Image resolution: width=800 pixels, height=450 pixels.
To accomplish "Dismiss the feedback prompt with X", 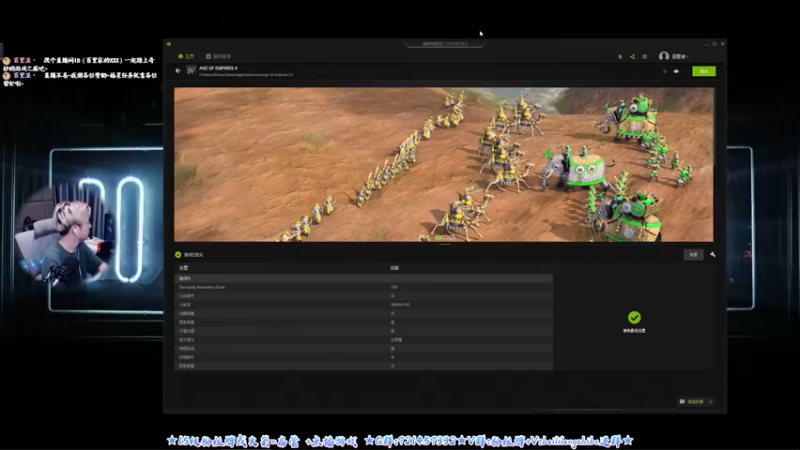I will point(711,402).
